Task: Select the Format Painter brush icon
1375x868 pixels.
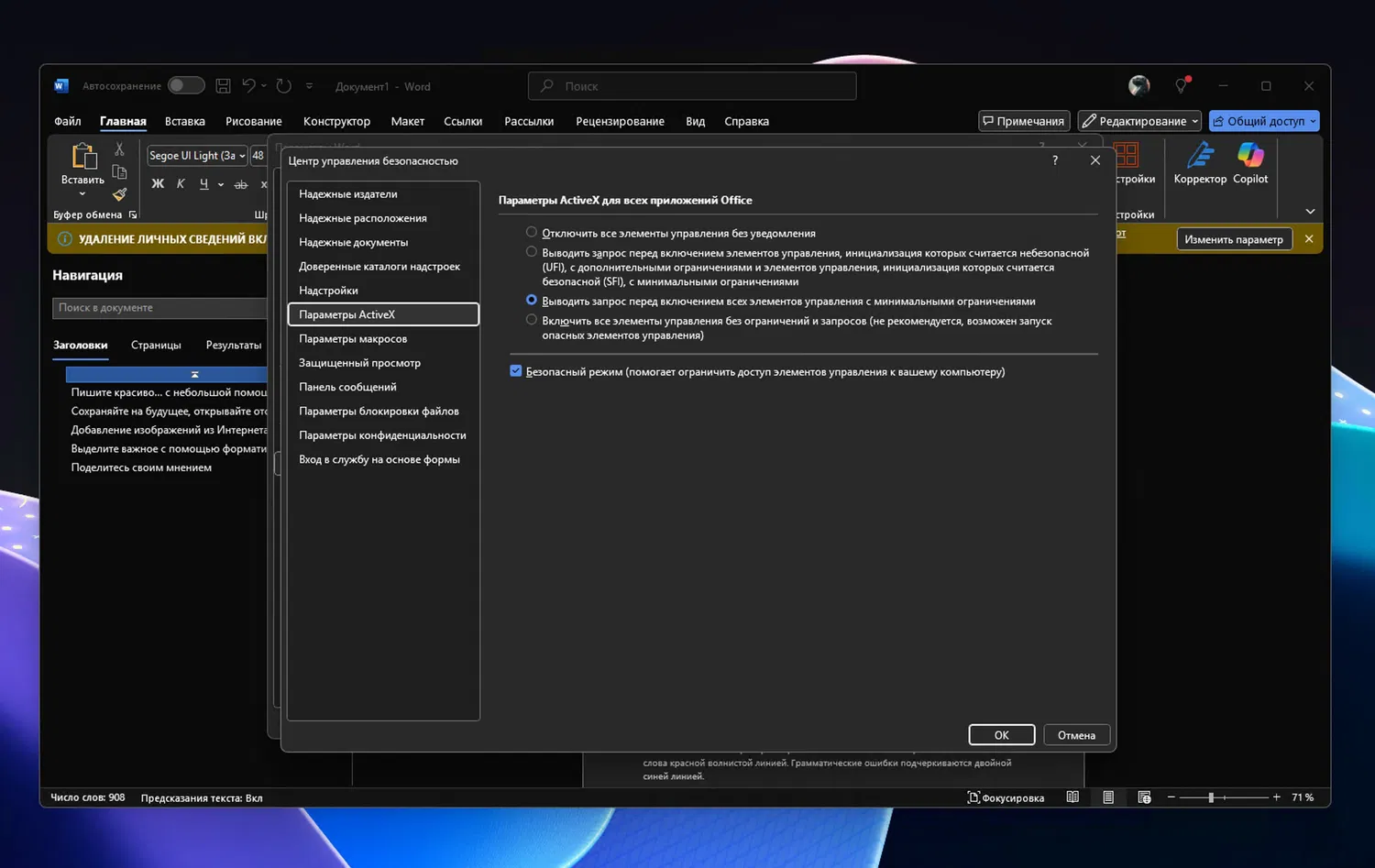Action: click(119, 193)
